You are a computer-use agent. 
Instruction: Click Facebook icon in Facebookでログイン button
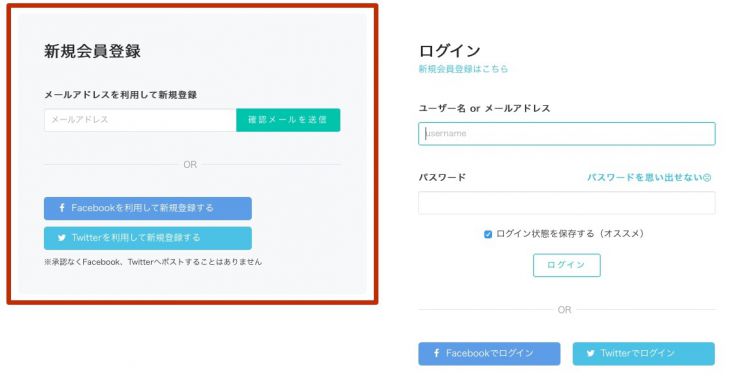tap(437, 353)
